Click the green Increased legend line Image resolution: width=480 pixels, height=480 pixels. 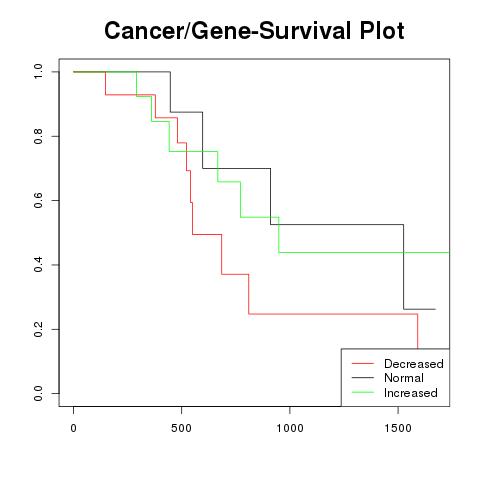point(363,392)
